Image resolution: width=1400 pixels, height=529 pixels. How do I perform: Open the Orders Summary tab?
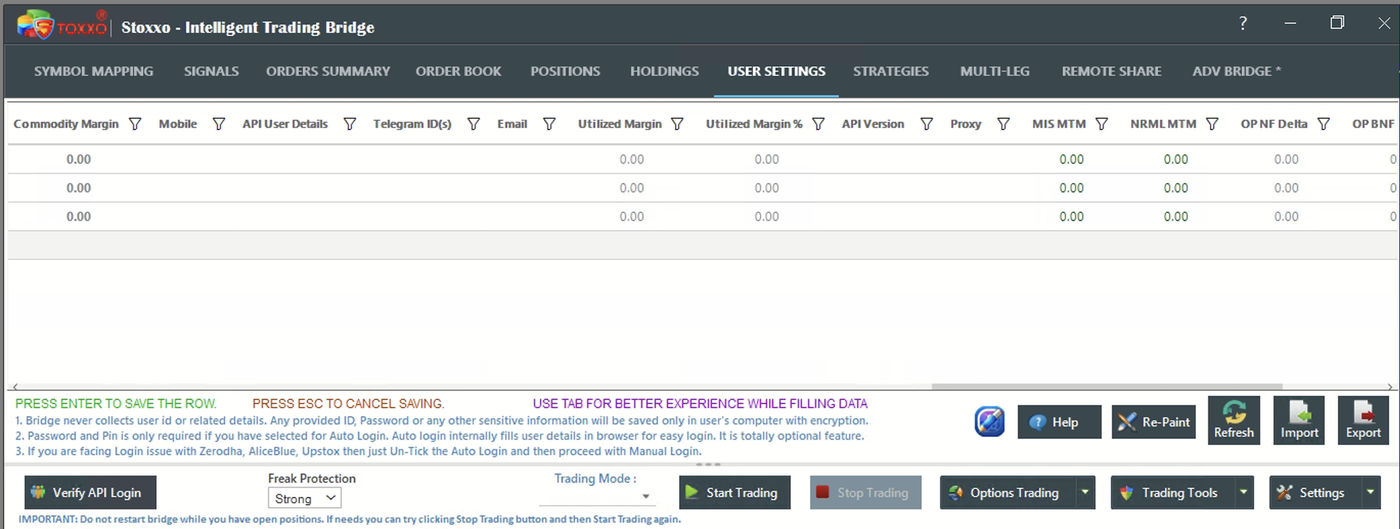pos(328,71)
